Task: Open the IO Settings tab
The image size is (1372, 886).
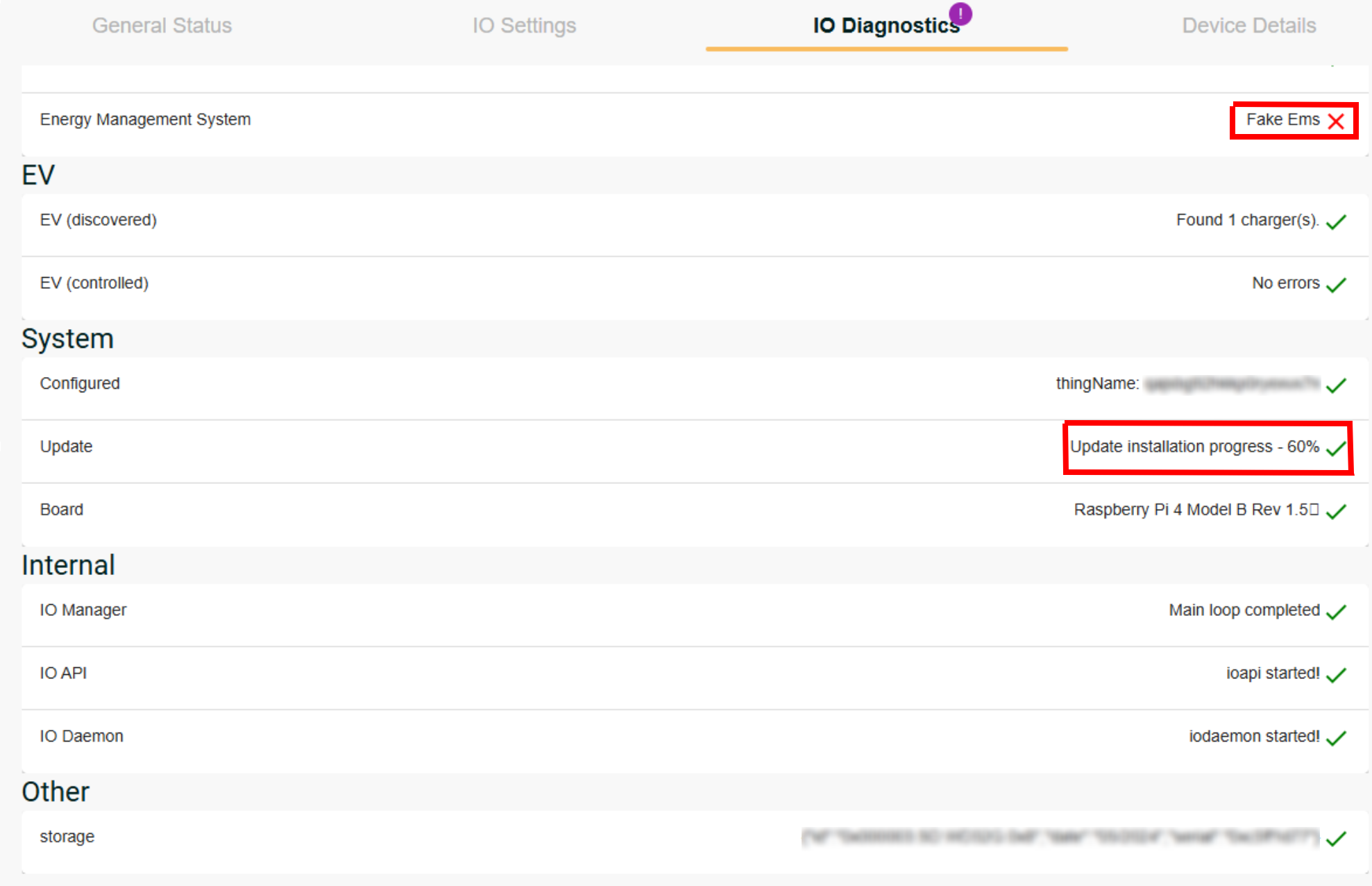Action: [x=524, y=26]
